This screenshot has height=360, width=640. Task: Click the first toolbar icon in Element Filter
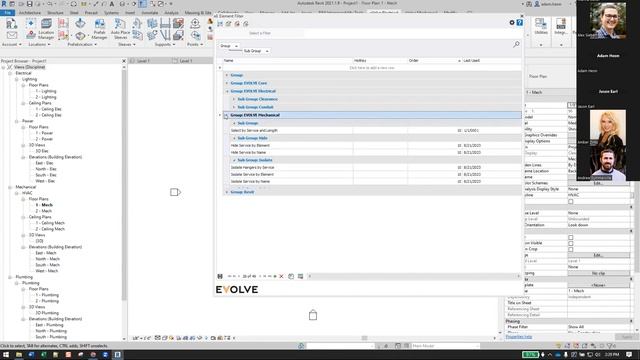click(220, 24)
